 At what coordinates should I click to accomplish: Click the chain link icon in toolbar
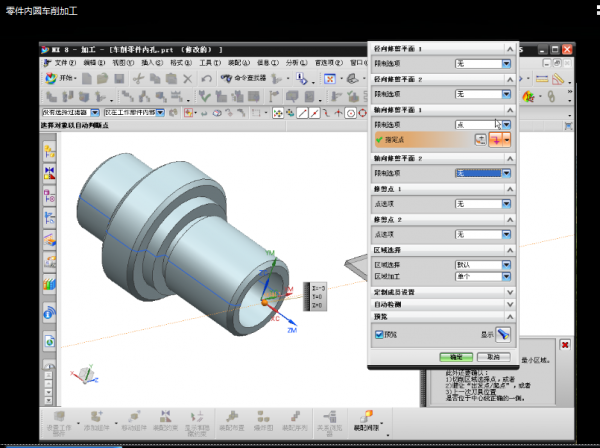[551, 96]
